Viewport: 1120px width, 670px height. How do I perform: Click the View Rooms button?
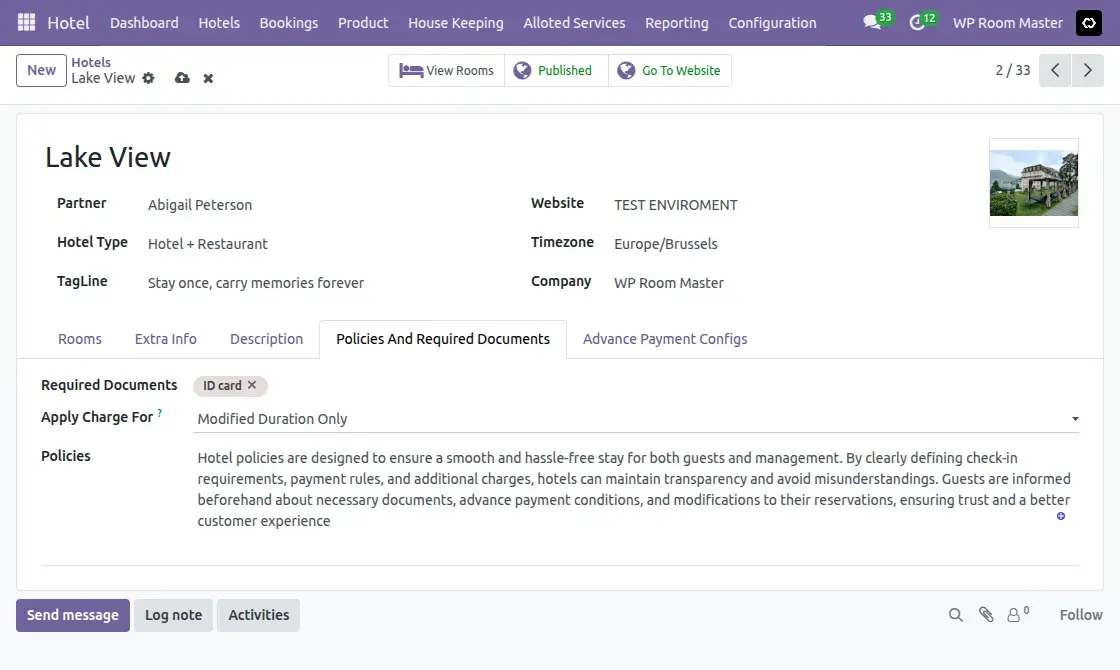pos(446,70)
